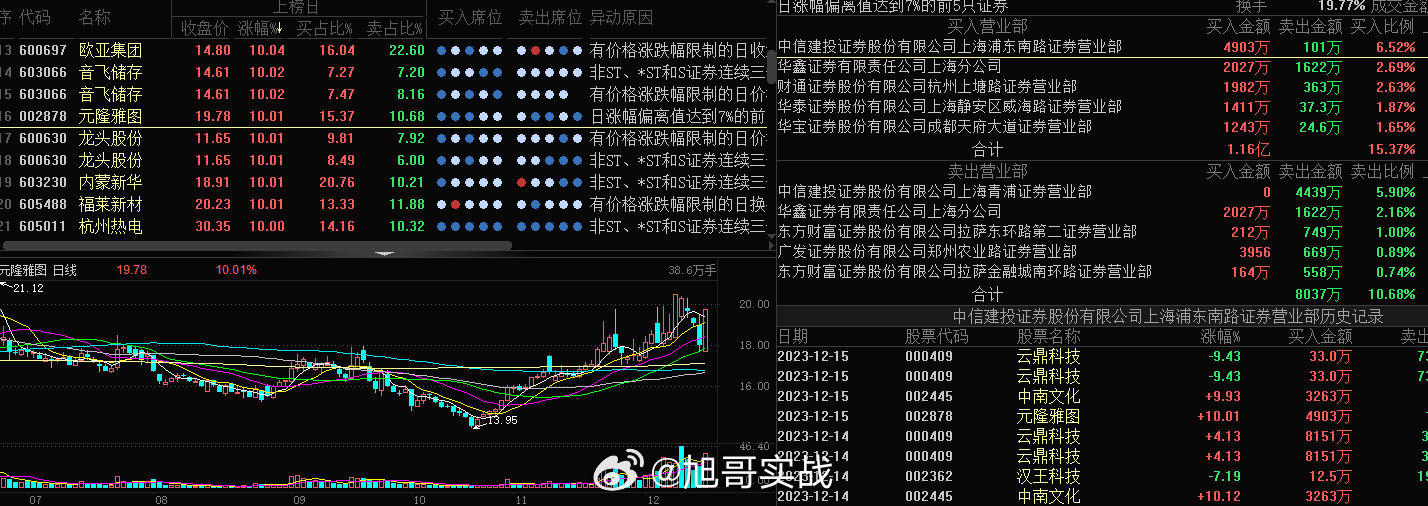Select 龙头股份 row with 买占比 8.49
The image size is (1428, 506).
pyautogui.click(x=384, y=160)
